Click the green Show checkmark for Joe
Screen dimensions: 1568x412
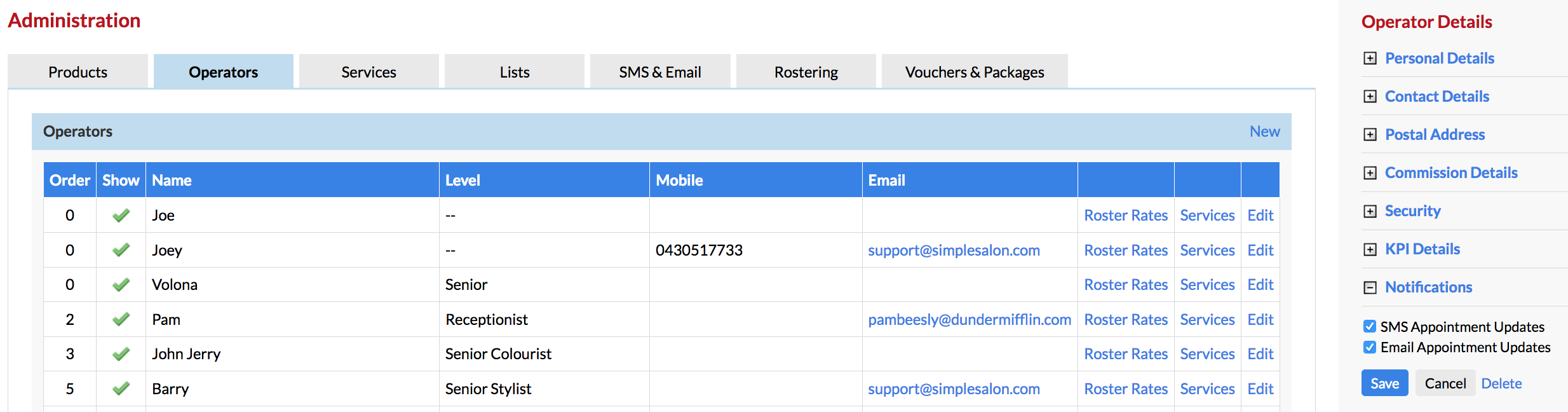tap(121, 216)
